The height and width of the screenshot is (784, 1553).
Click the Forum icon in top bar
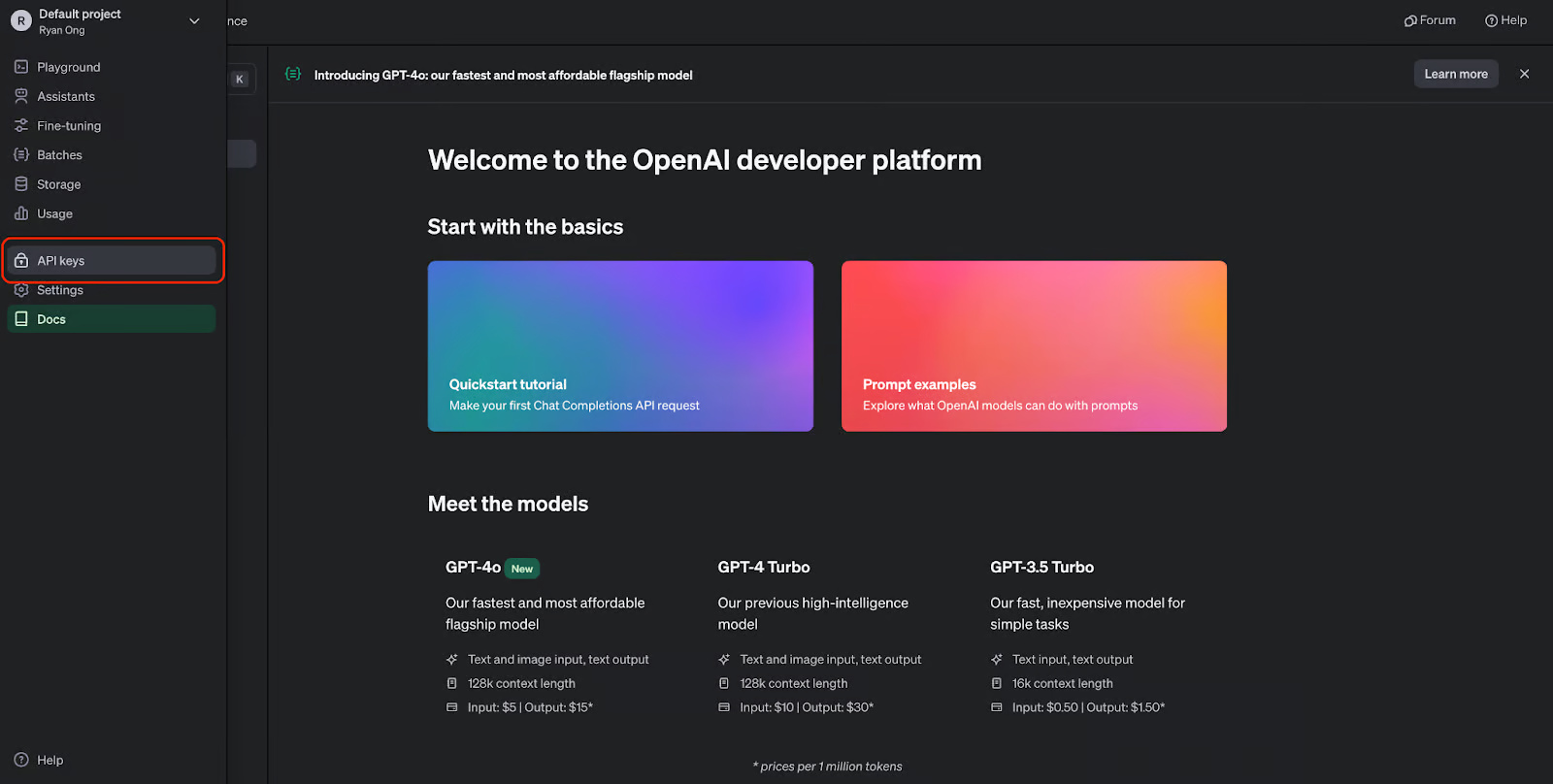[x=1410, y=20]
